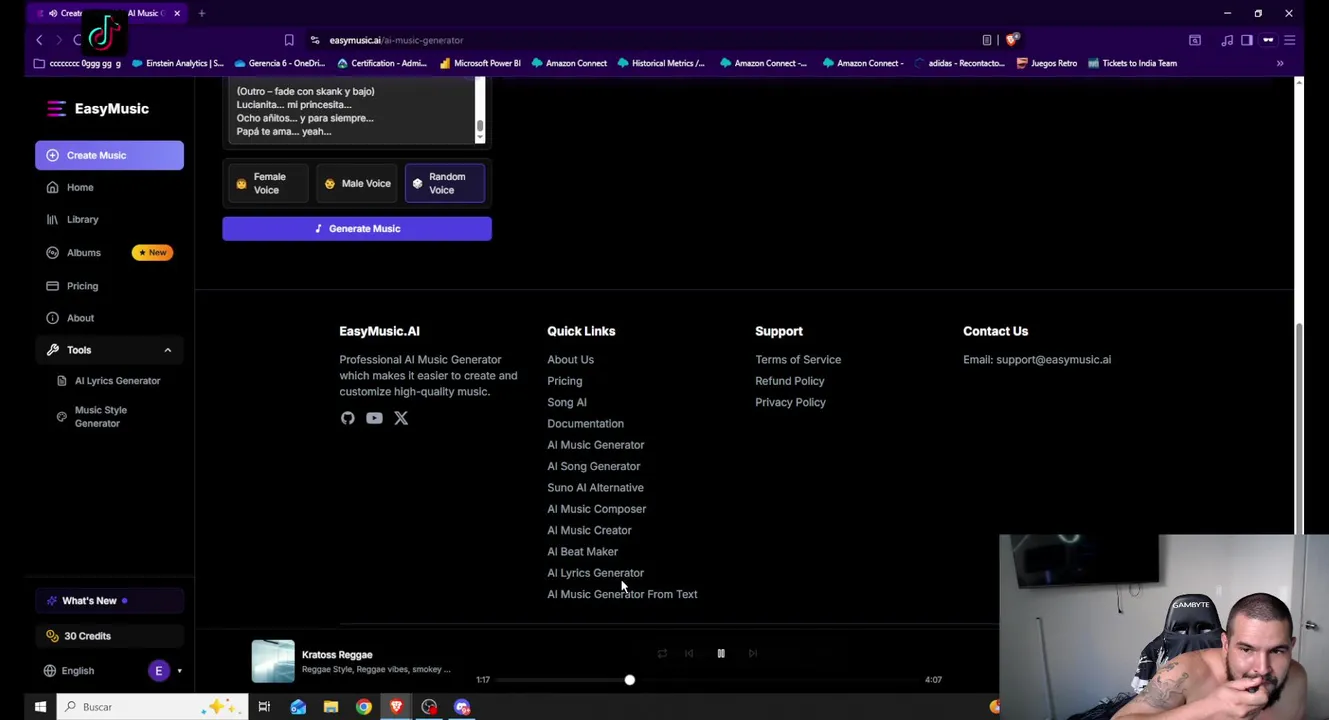Select Male Voice option
This screenshot has height=720, width=1329.
pos(357,184)
